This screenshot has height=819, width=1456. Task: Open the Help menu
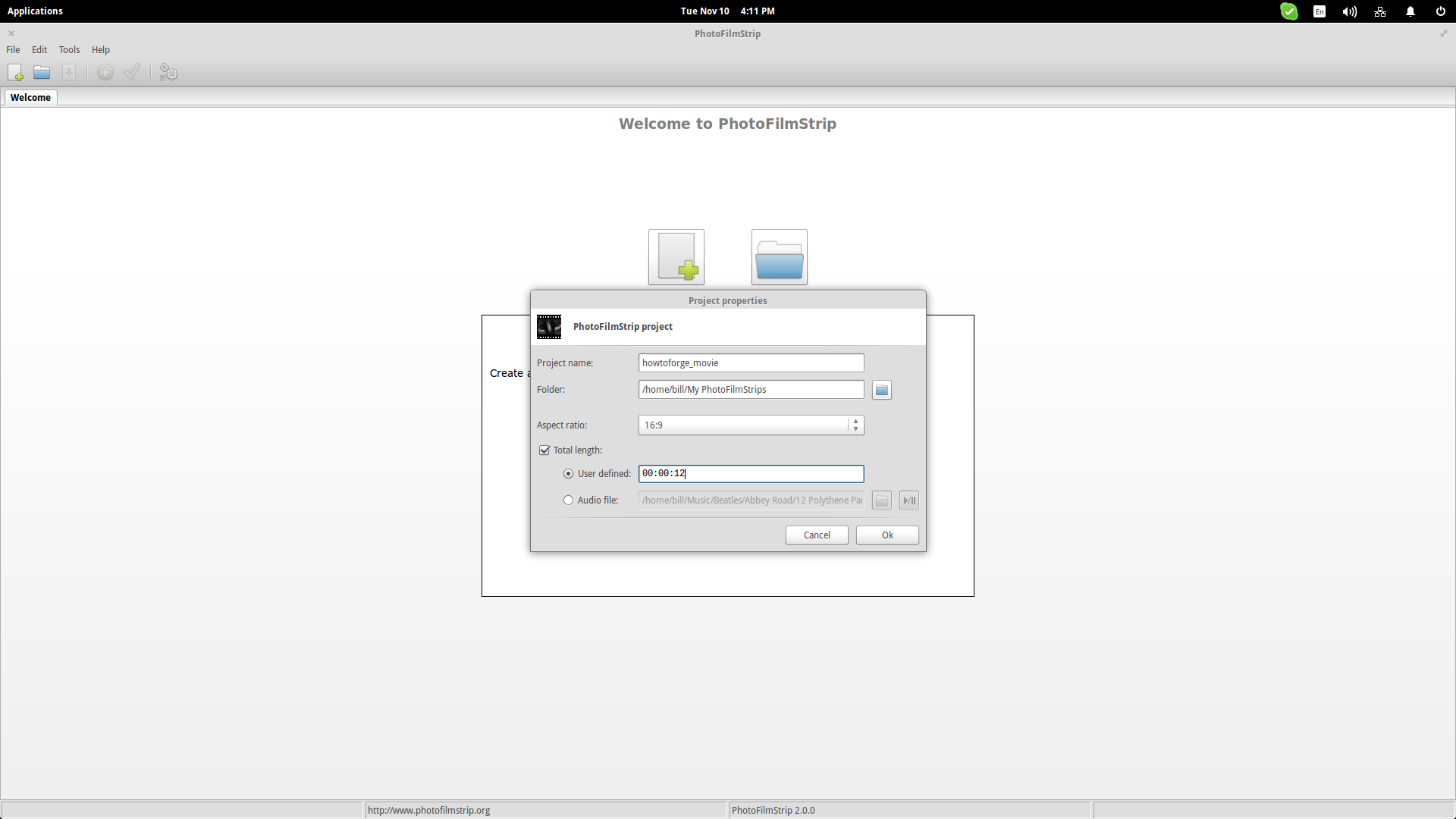(x=101, y=50)
